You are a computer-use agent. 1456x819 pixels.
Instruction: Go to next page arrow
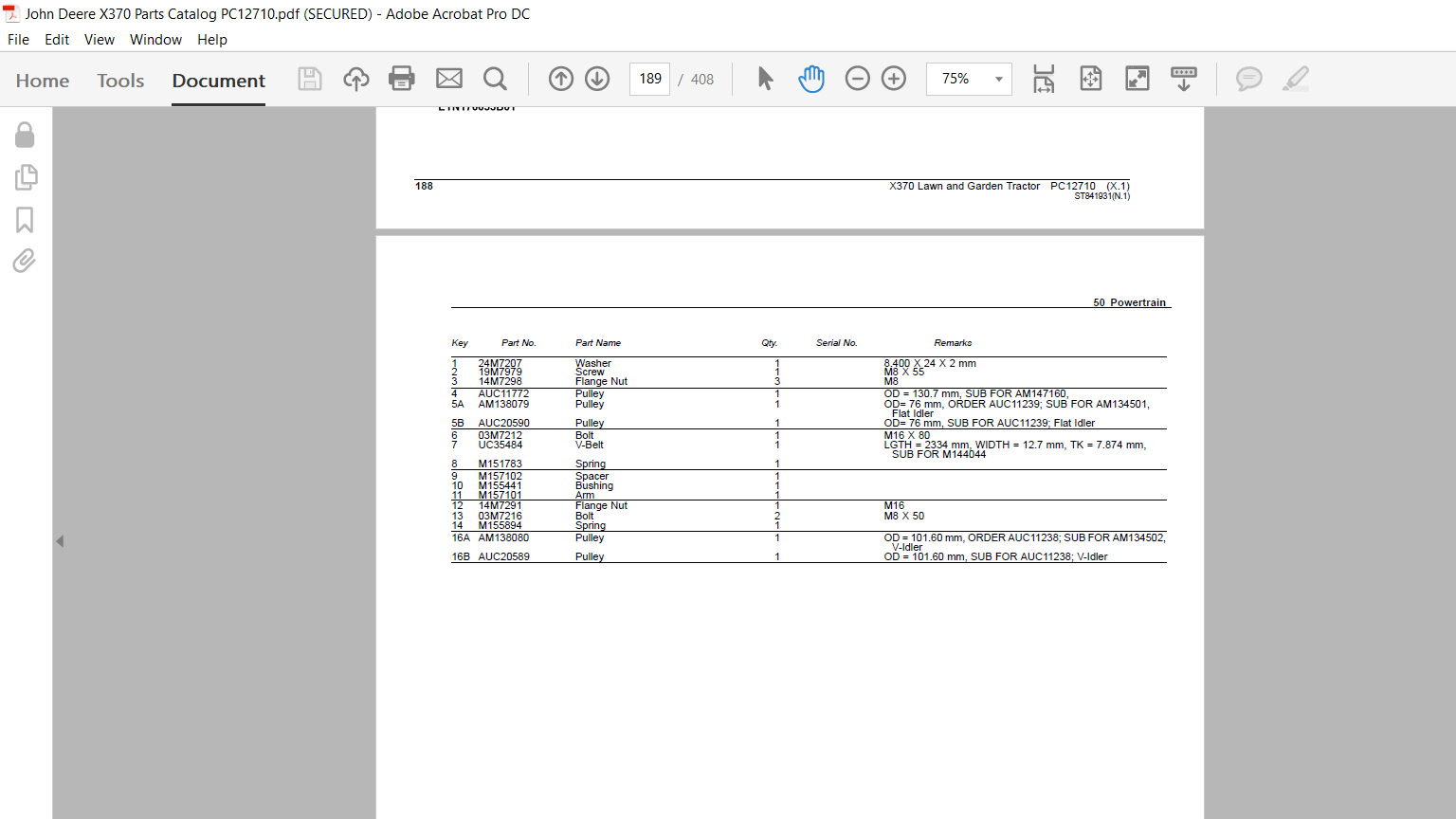[x=597, y=79]
